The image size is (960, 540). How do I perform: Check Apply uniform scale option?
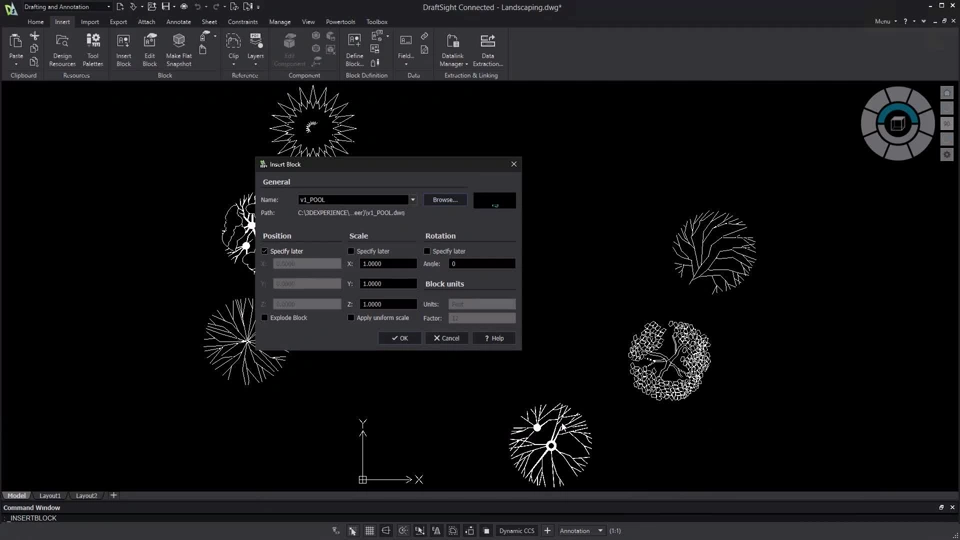click(x=351, y=318)
